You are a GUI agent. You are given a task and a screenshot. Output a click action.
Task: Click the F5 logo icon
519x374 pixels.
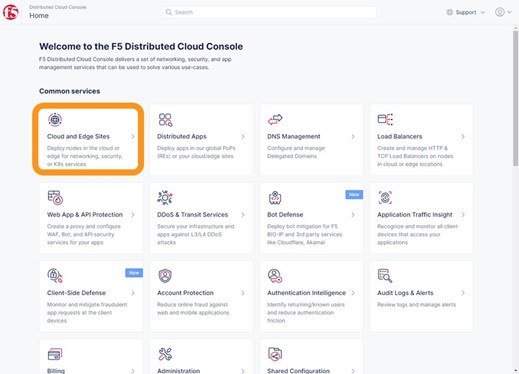(11, 12)
